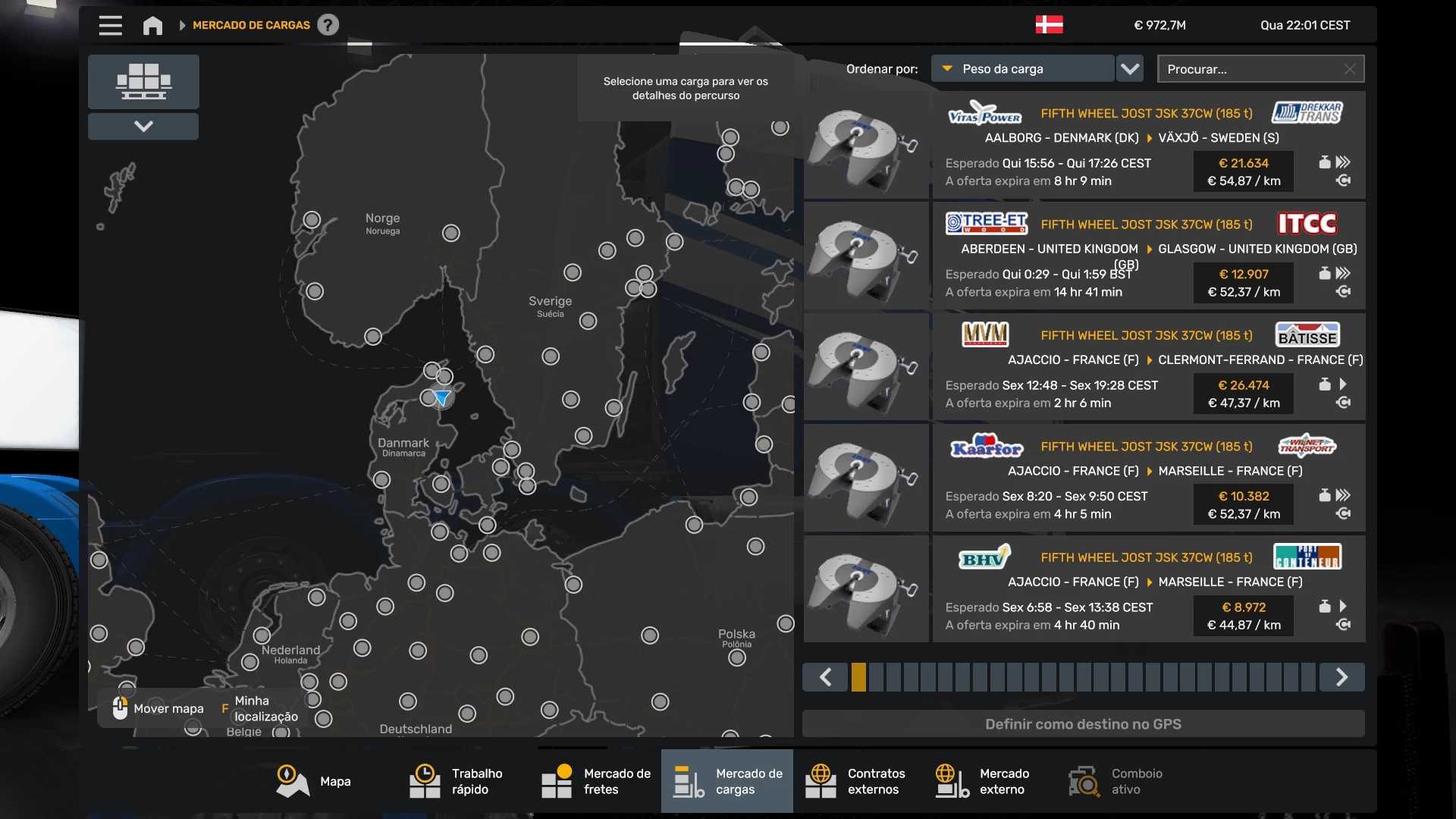Click the home icon in breadcrumb
The height and width of the screenshot is (819, 1456).
[x=152, y=25]
